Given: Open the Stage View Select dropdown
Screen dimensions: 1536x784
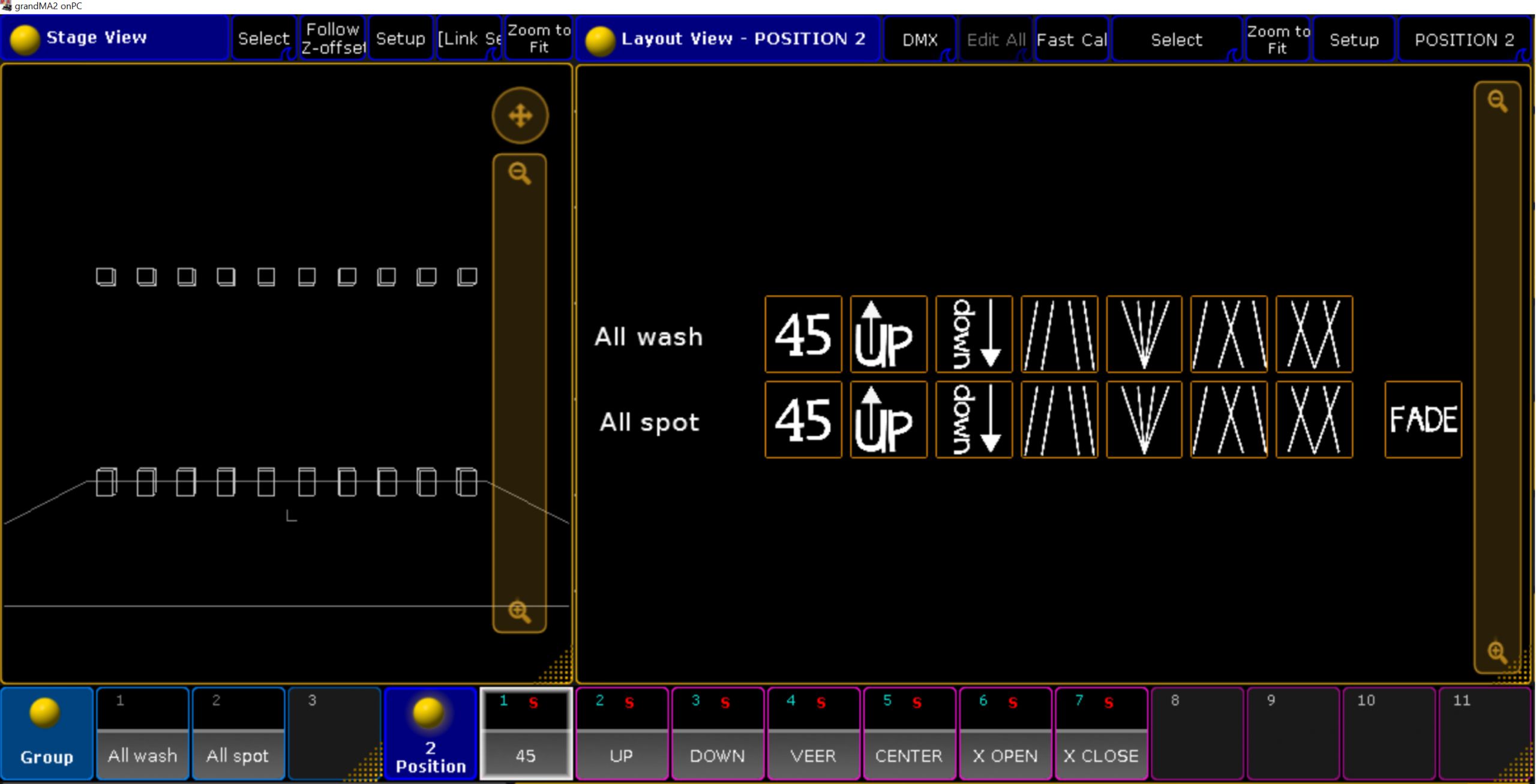Looking at the screenshot, I should click(264, 38).
